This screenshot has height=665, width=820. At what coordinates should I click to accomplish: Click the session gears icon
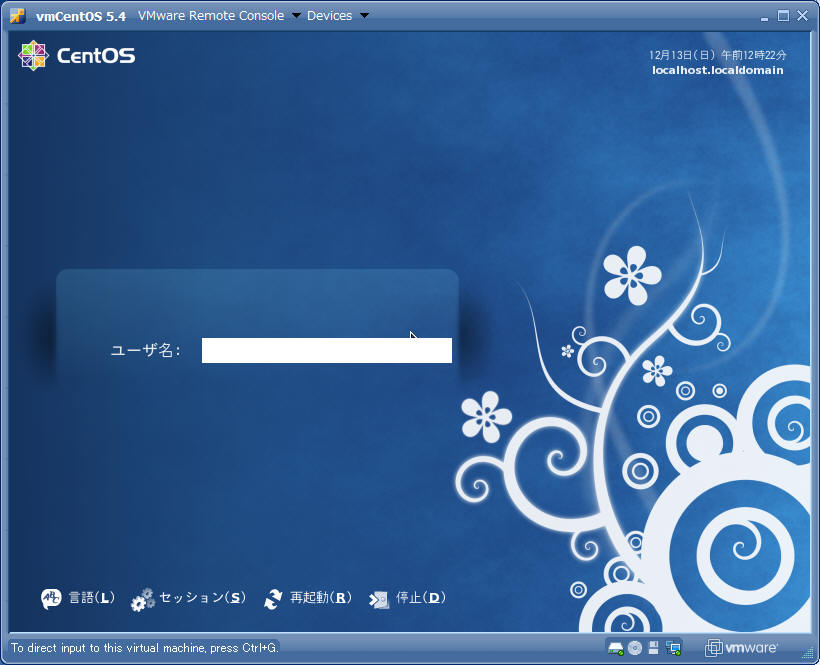[143, 599]
